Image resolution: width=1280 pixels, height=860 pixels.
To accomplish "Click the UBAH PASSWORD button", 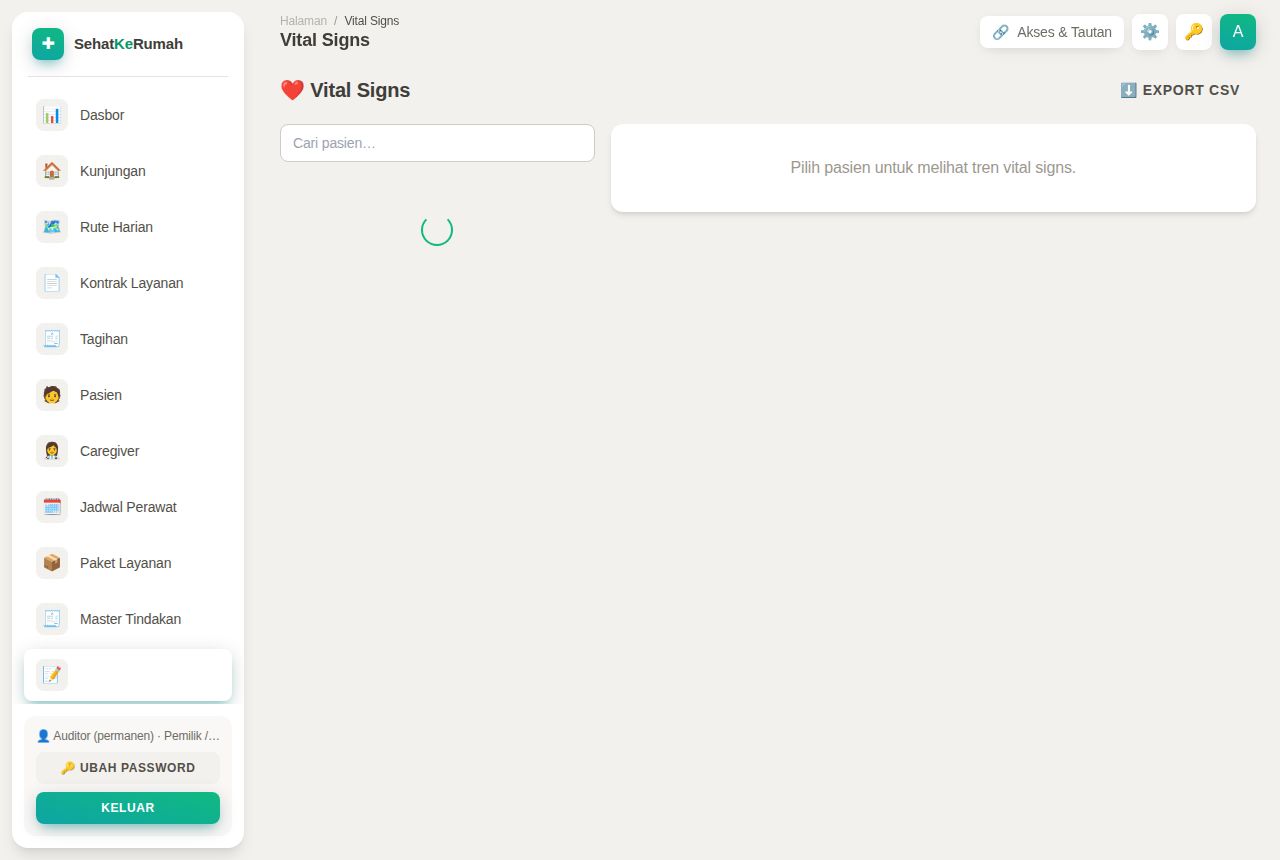I will pos(128,768).
